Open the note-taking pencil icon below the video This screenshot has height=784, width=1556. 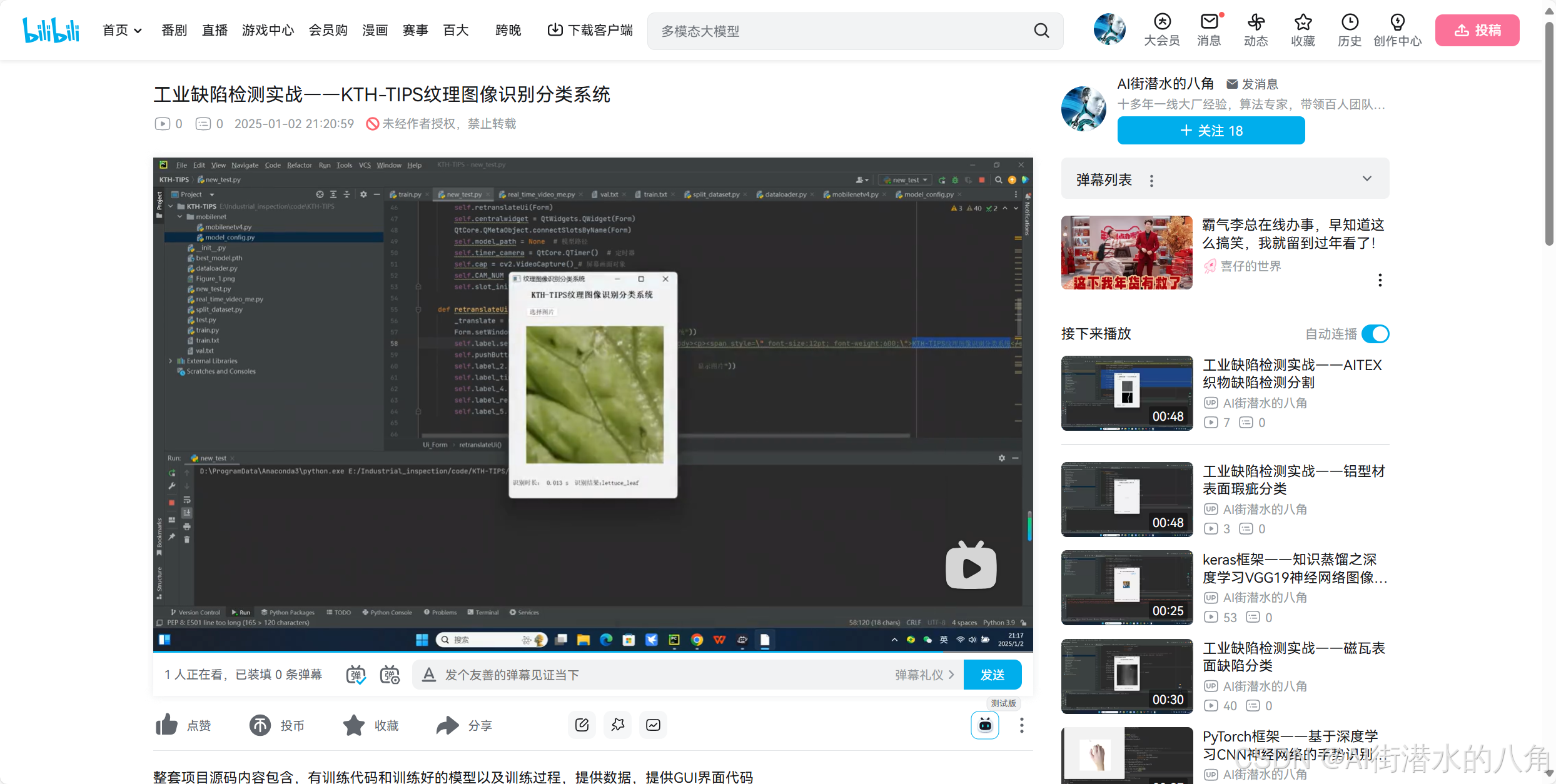click(x=582, y=725)
